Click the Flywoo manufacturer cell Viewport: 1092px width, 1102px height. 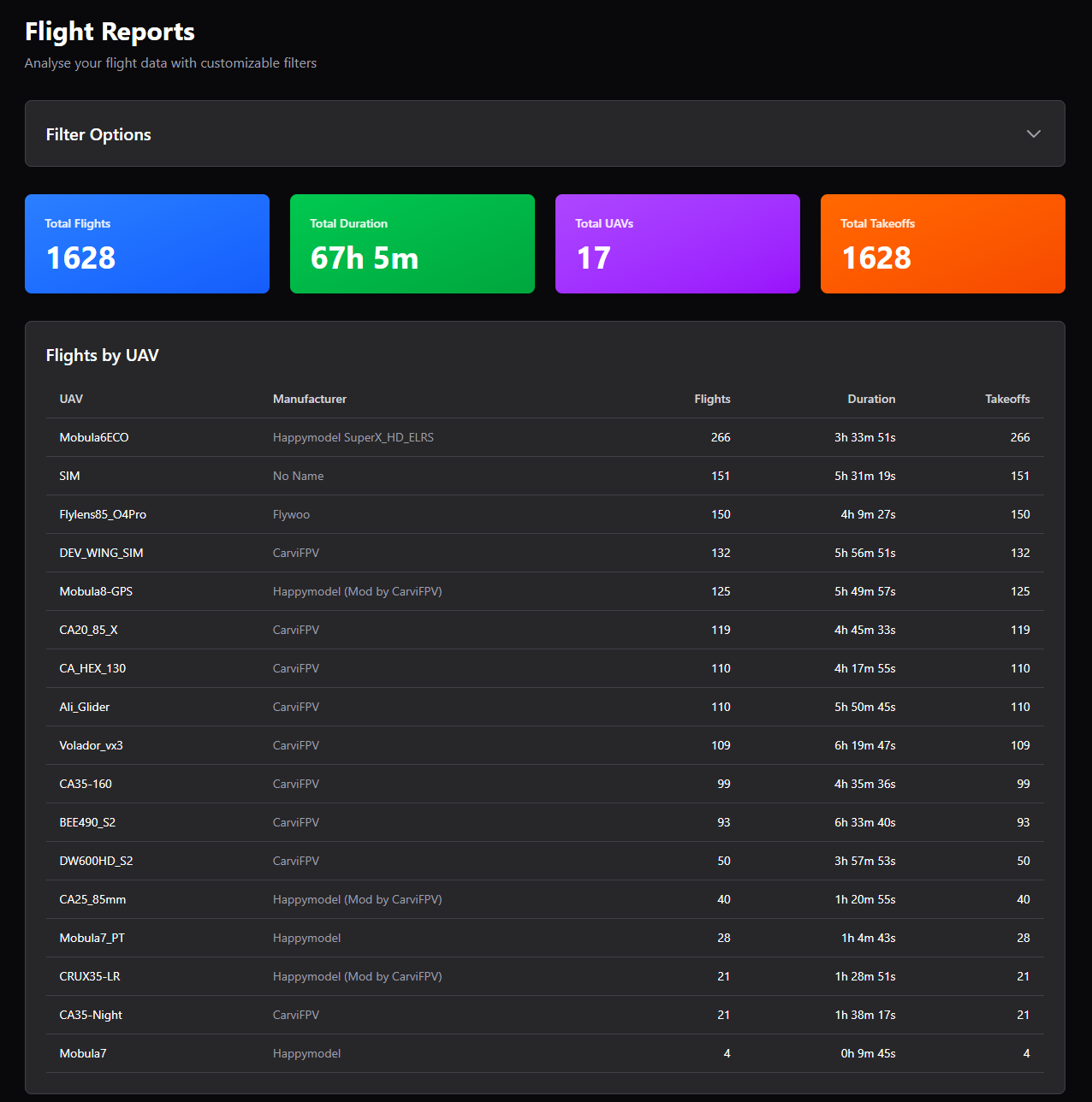(x=291, y=514)
